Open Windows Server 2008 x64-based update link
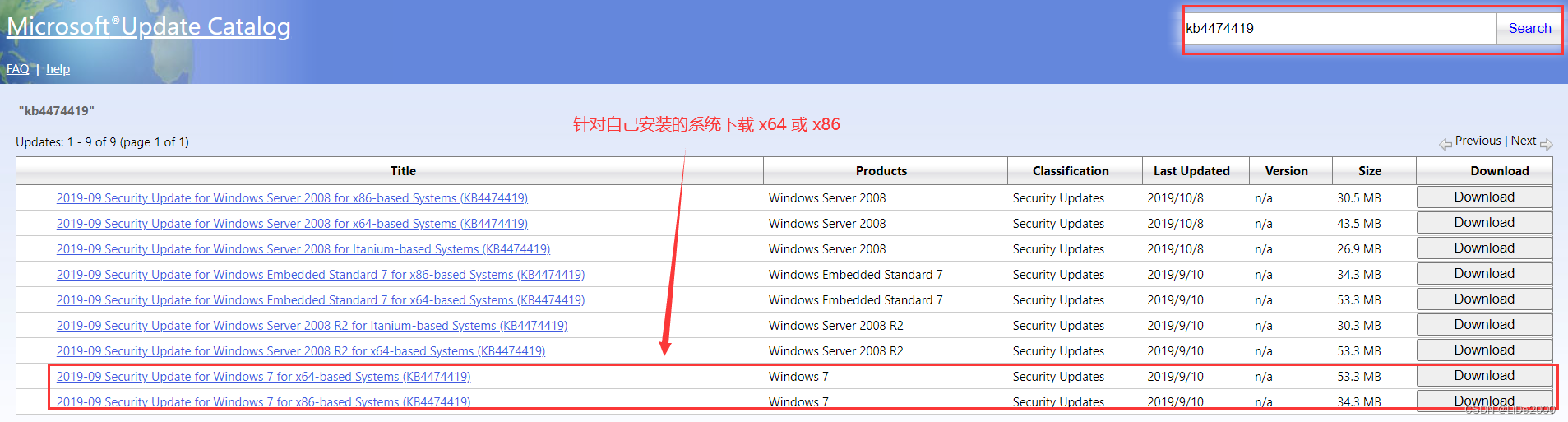1568x422 pixels. pyautogui.click(x=292, y=224)
